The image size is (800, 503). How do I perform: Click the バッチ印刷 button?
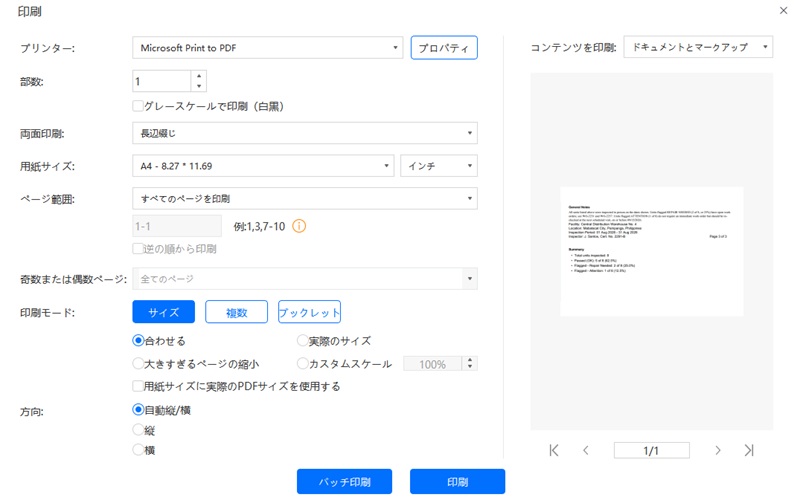click(x=344, y=482)
